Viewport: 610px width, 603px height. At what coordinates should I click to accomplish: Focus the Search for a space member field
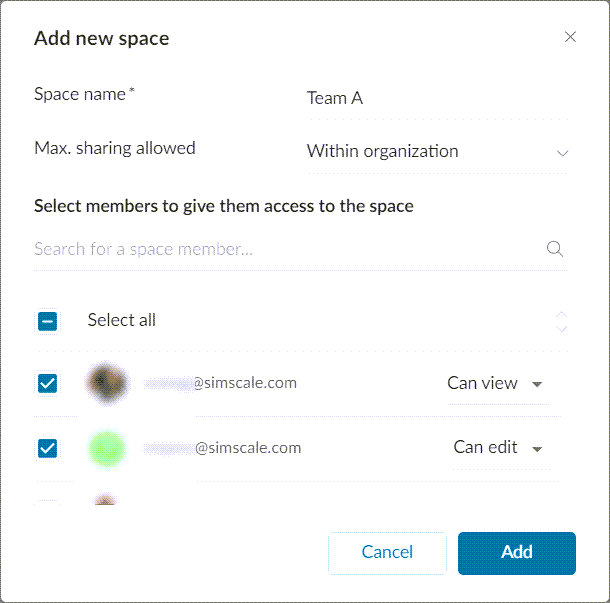click(x=285, y=249)
